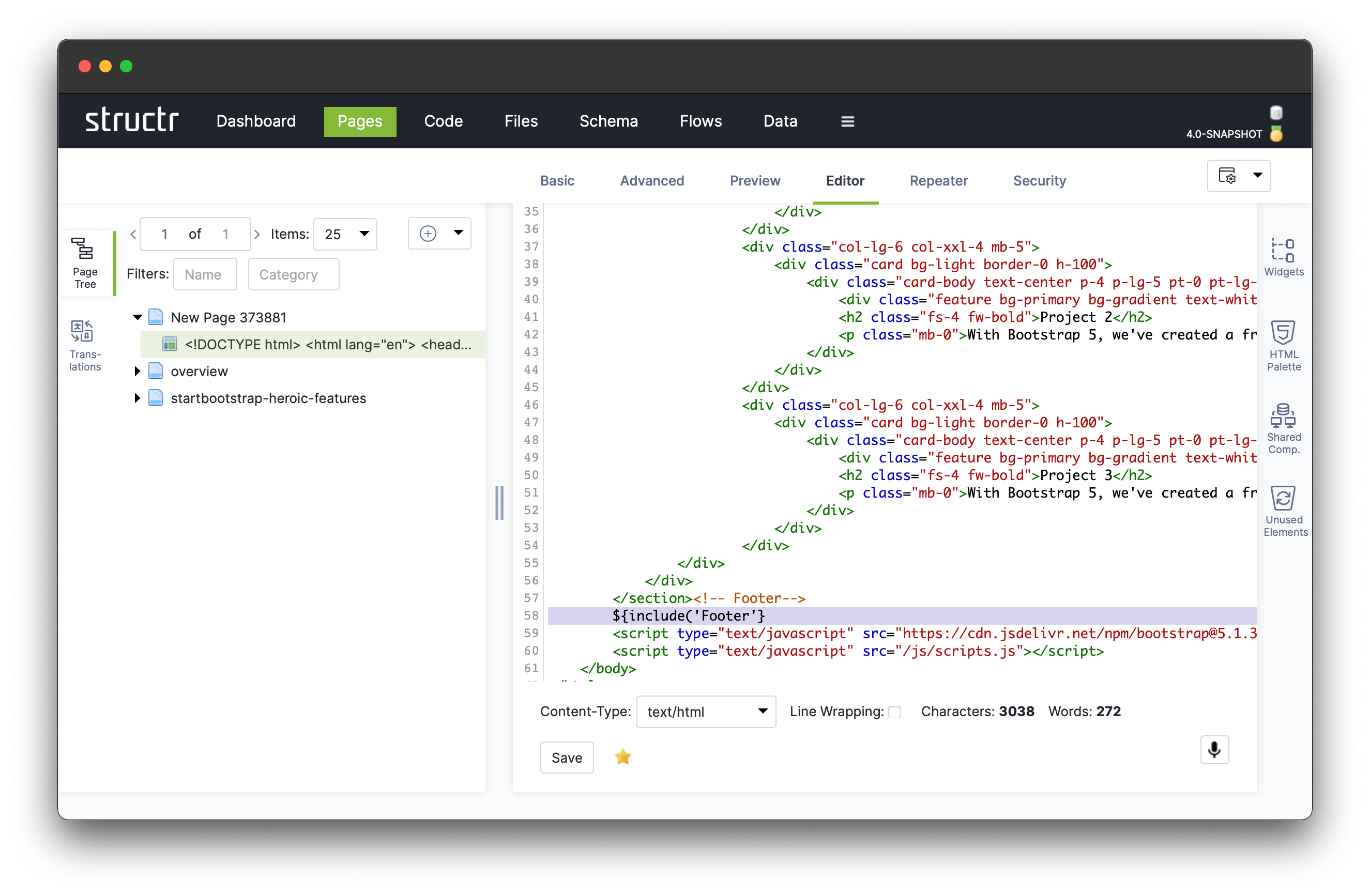Click the Save button
This screenshot has width=1370, height=896.
[567, 758]
